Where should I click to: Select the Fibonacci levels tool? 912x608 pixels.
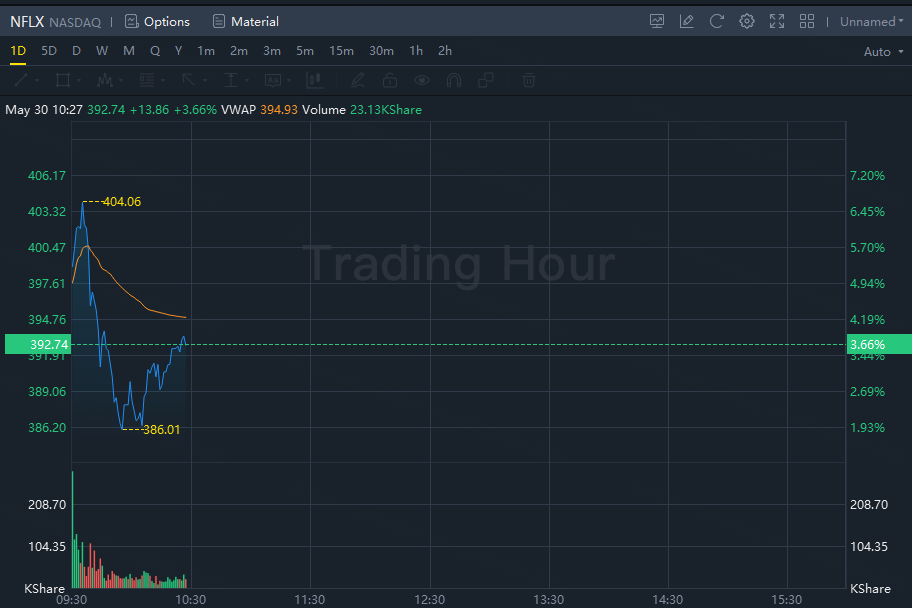click(x=147, y=80)
